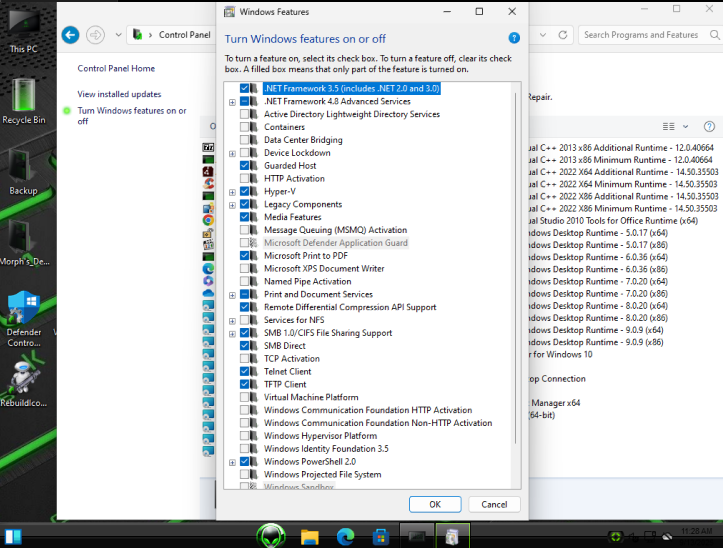Uncheck Microsoft Print to PDF
Image resolution: width=723 pixels, height=548 pixels.
click(x=244, y=256)
